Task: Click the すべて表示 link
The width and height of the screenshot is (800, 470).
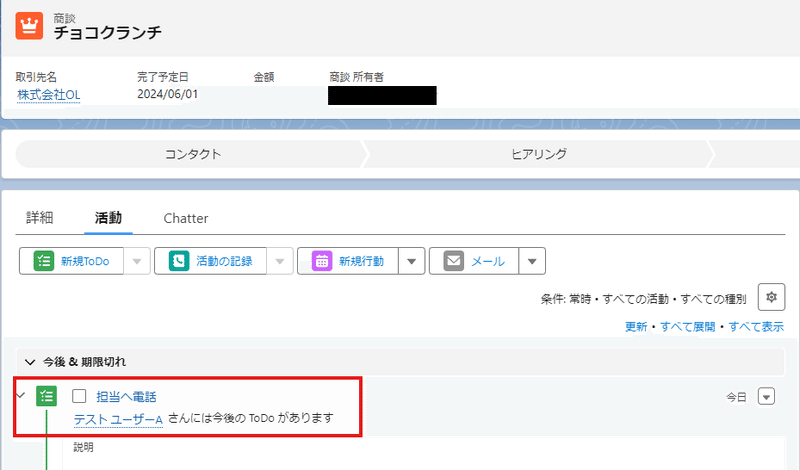Action: coord(756,327)
